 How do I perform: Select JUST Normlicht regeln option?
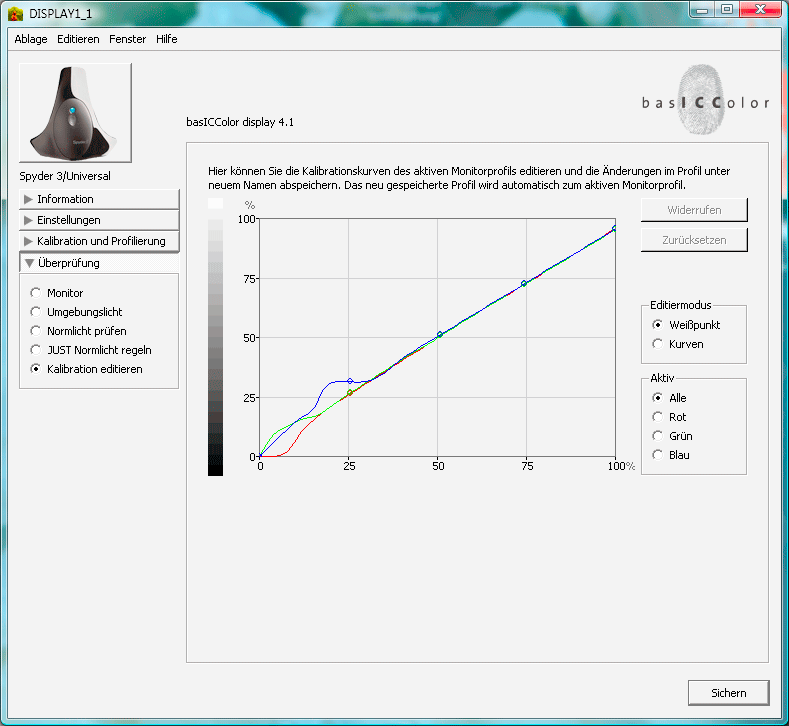click(37, 350)
